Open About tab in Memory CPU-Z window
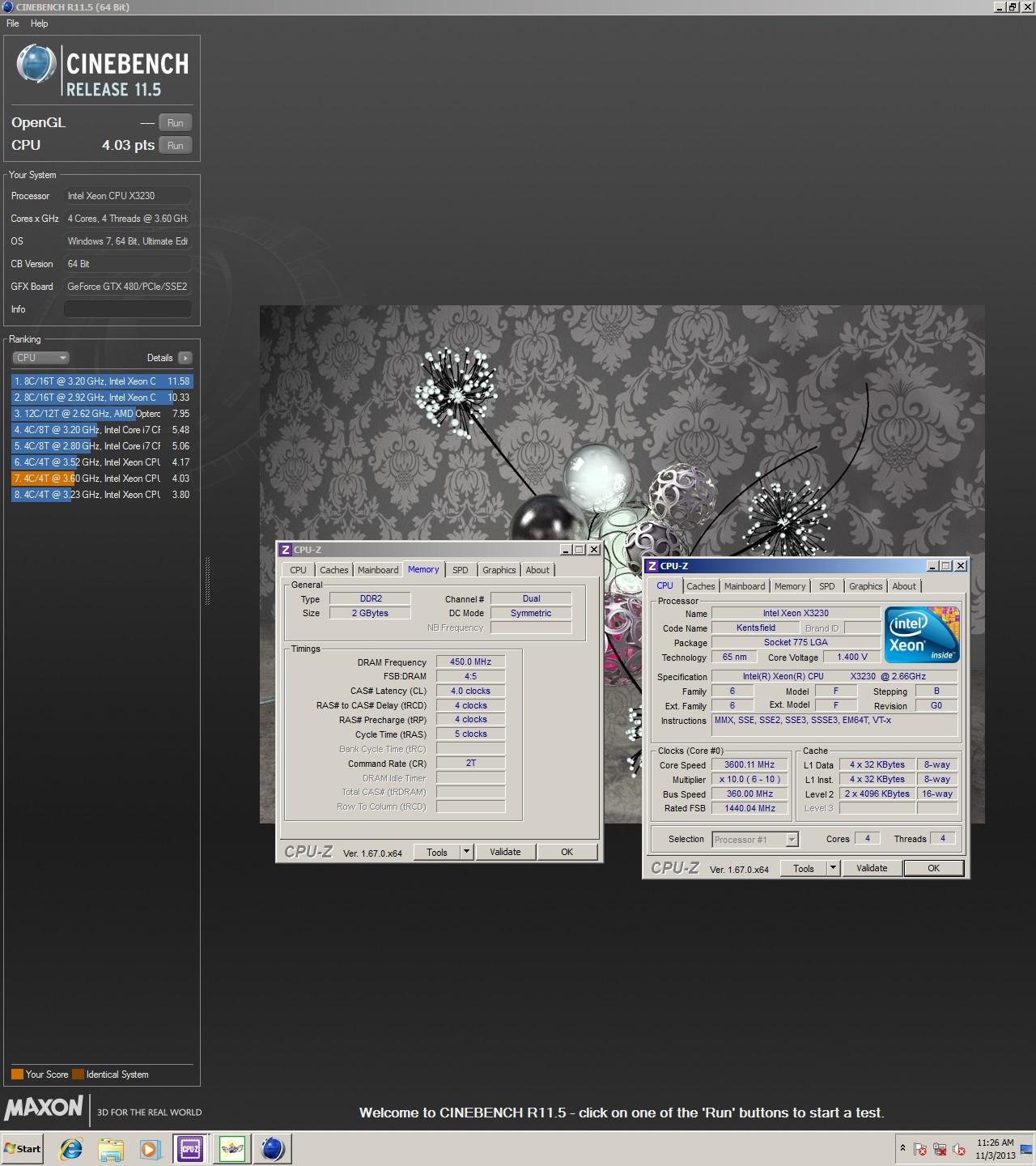This screenshot has width=1036, height=1166. (537, 570)
